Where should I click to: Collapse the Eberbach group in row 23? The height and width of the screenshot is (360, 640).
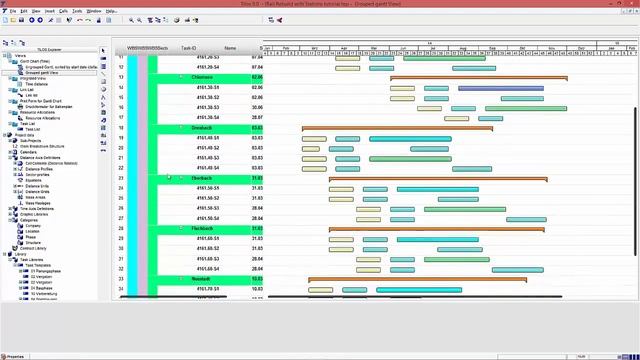[181, 178]
